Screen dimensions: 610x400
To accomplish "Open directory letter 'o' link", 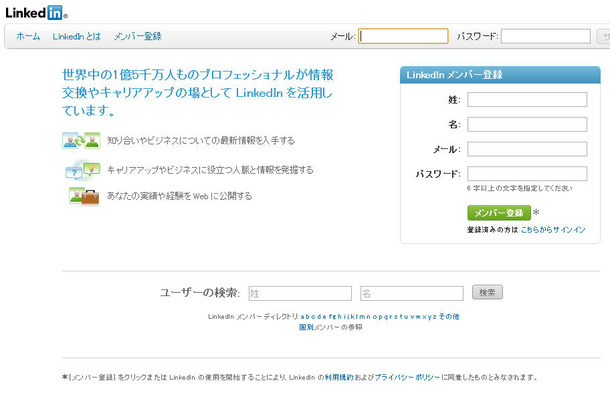I will [x=374, y=317].
